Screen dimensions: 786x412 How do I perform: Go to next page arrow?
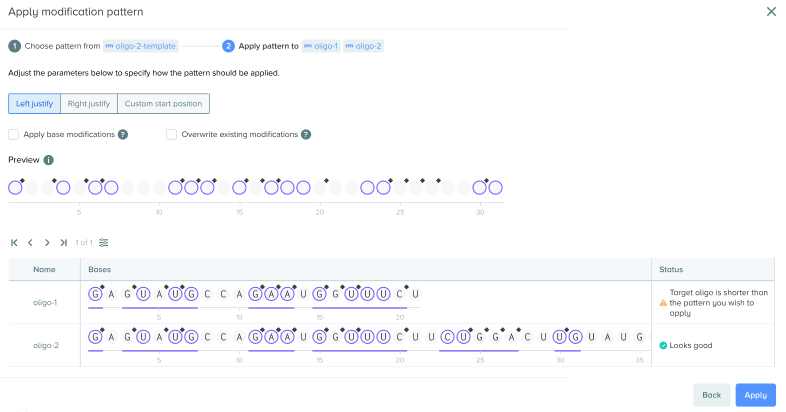pos(47,243)
